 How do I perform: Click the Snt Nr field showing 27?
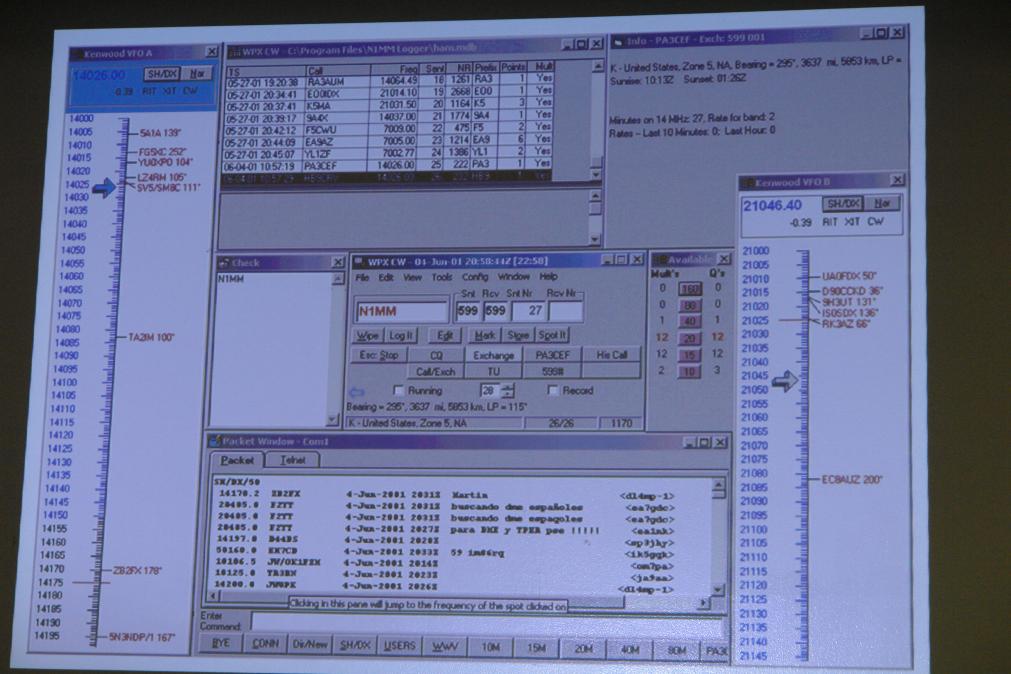(x=529, y=311)
